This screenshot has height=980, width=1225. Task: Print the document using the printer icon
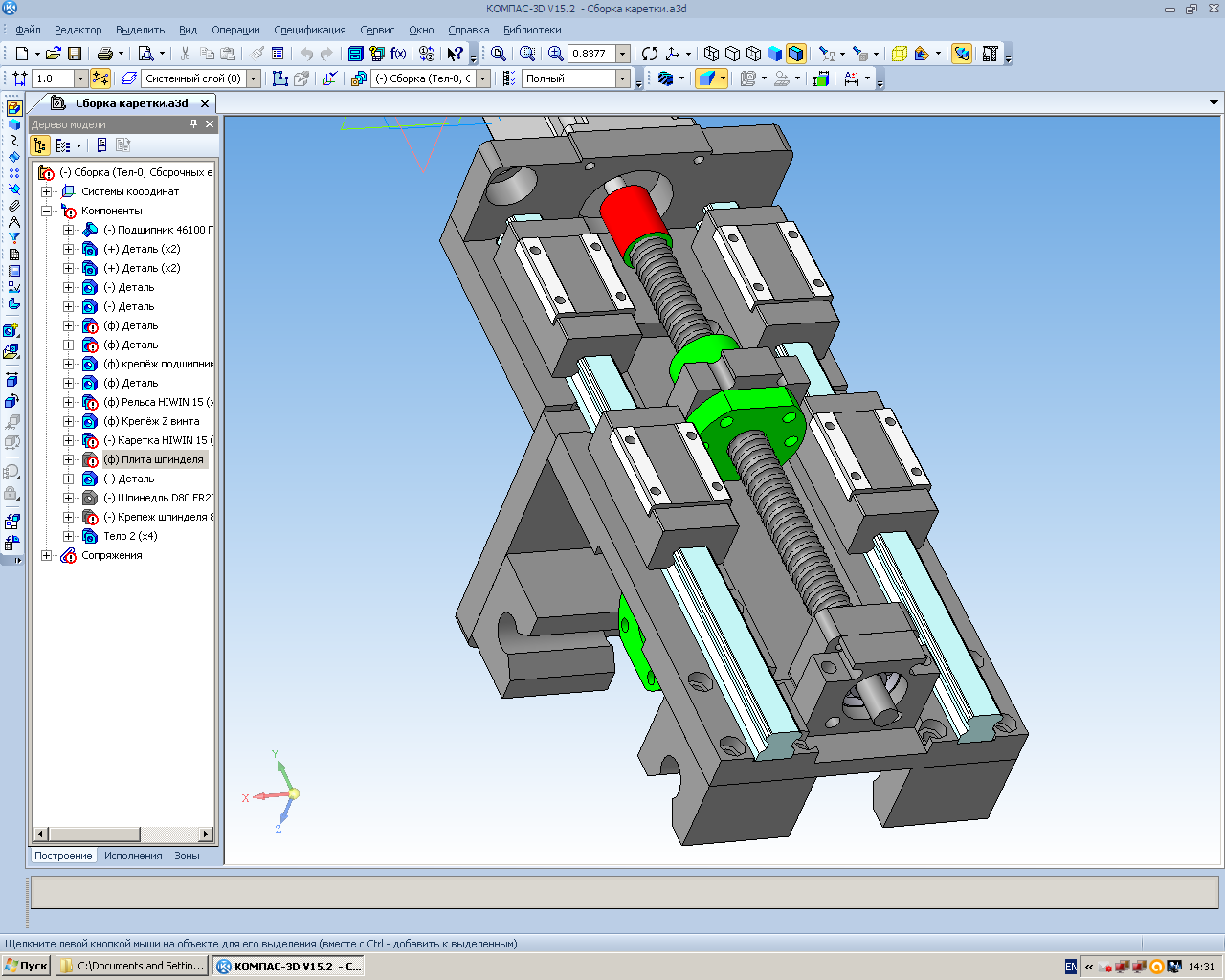click(105, 54)
